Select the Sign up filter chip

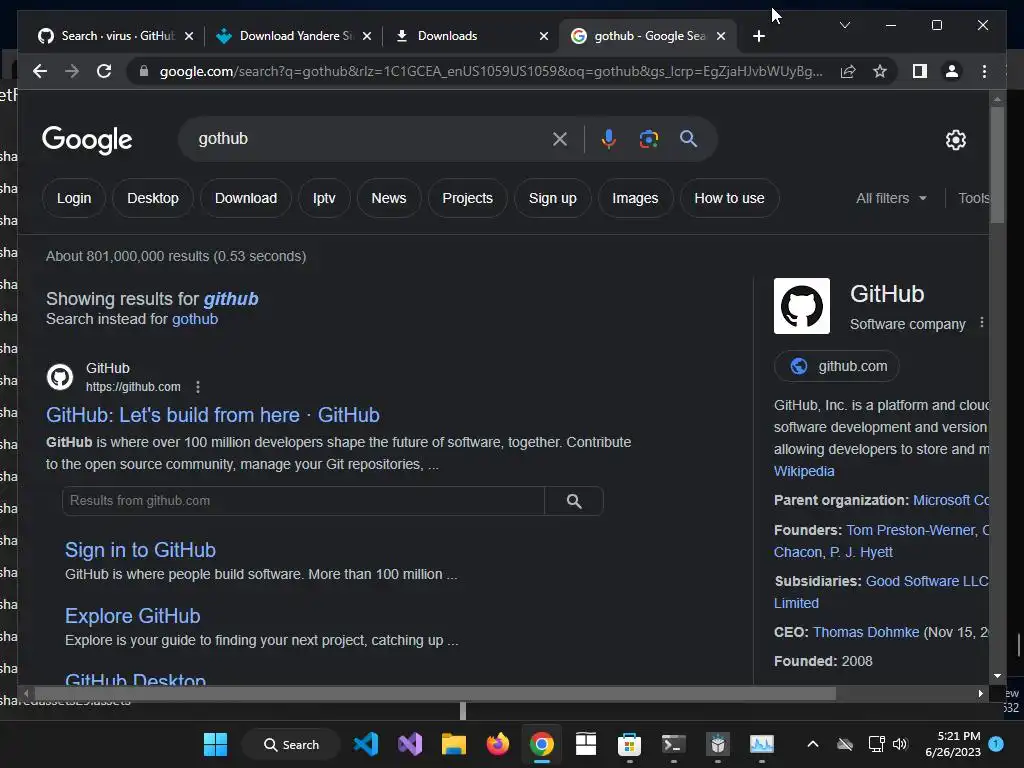click(552, 198)
